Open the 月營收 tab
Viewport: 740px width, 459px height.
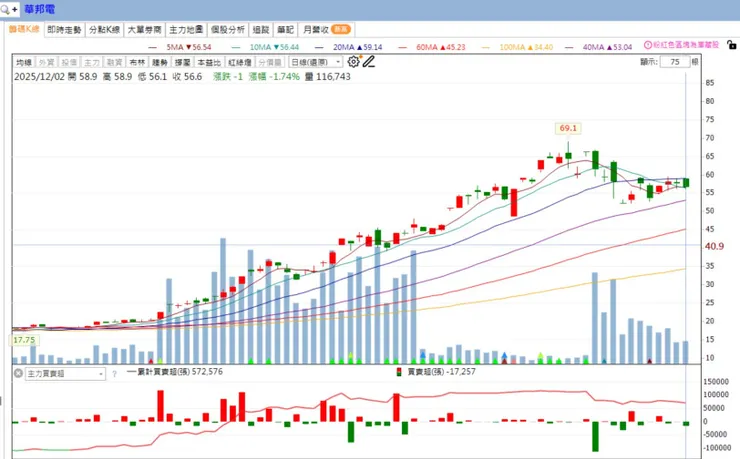pyautogui.click(x=326, y=30)
